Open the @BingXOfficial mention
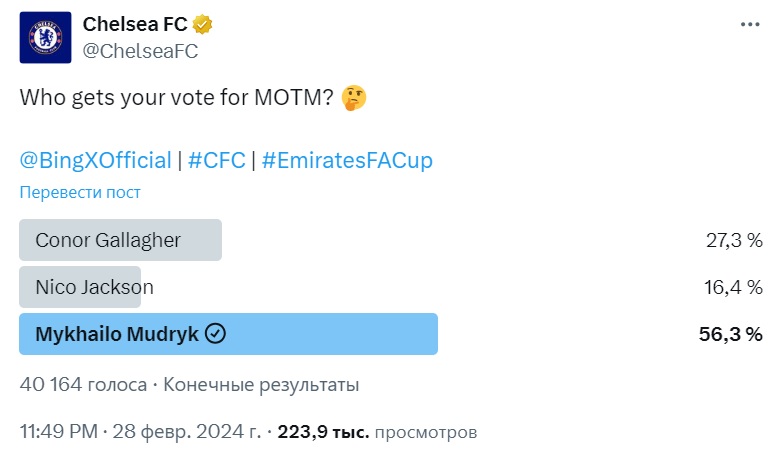The height and width of the screenshot is (464, 784). [x=96, y=160]
